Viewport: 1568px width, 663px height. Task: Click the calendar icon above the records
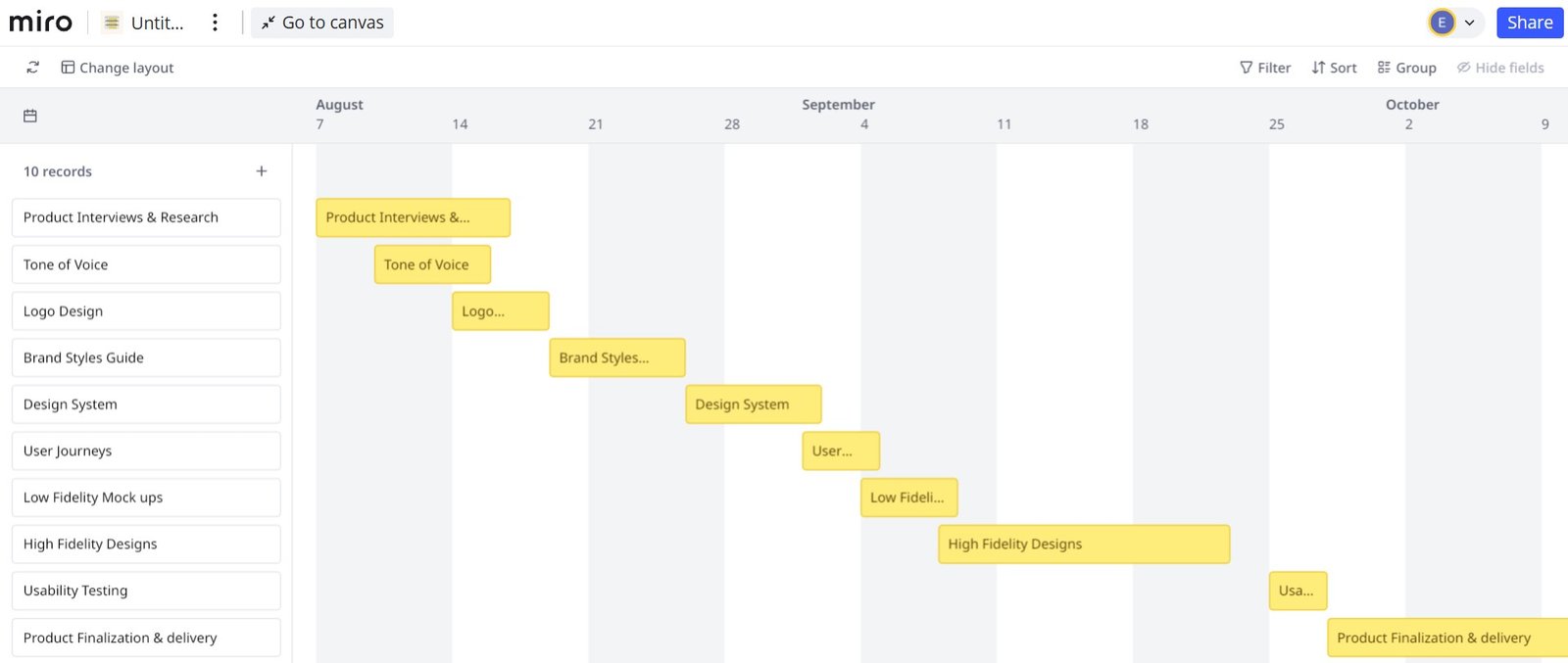coord(30,116)
